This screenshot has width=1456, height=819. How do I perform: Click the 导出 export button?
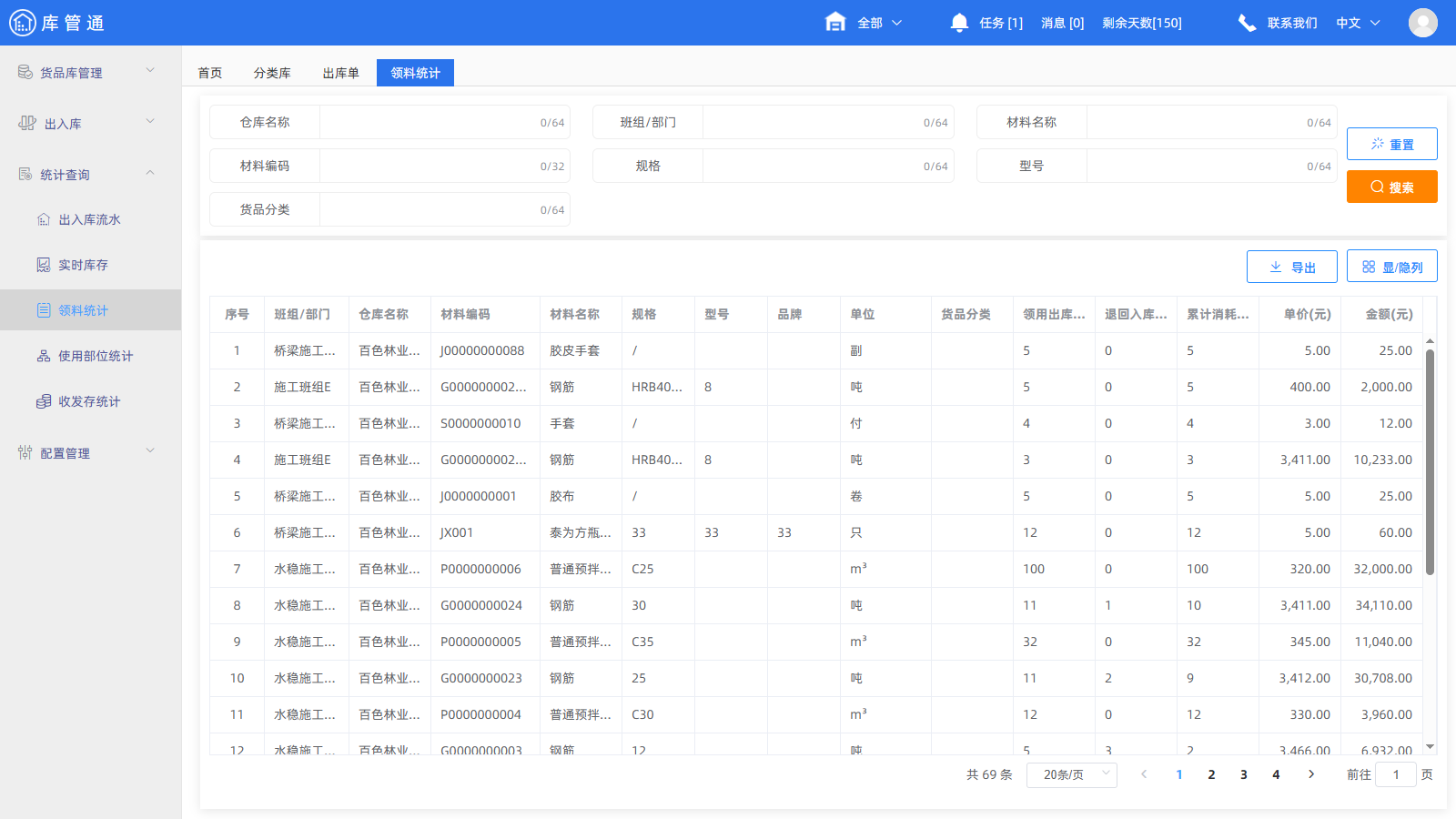1291,266
